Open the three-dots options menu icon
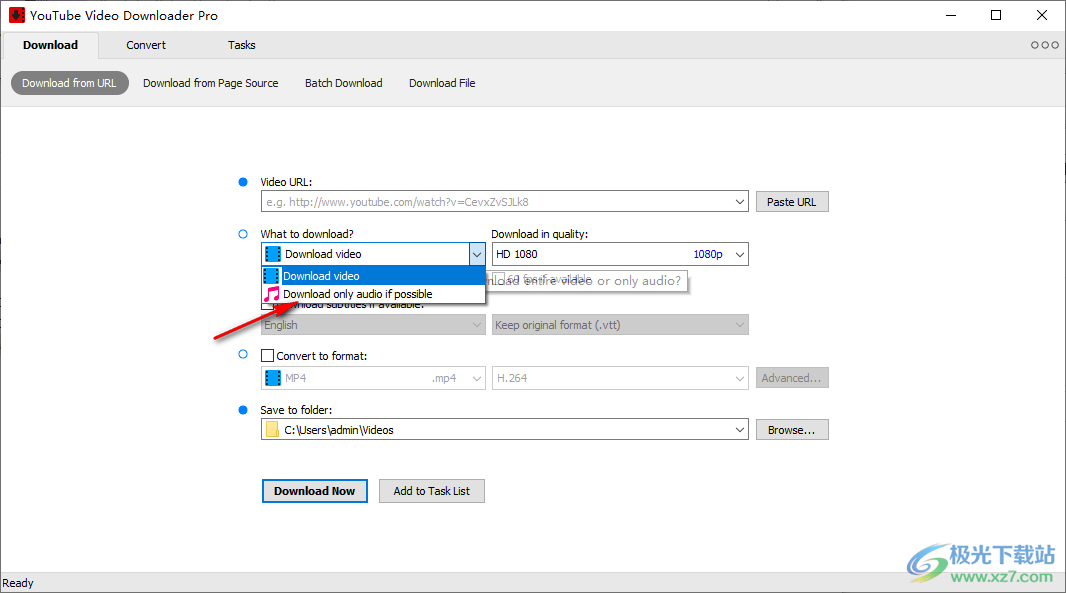 1044,45
